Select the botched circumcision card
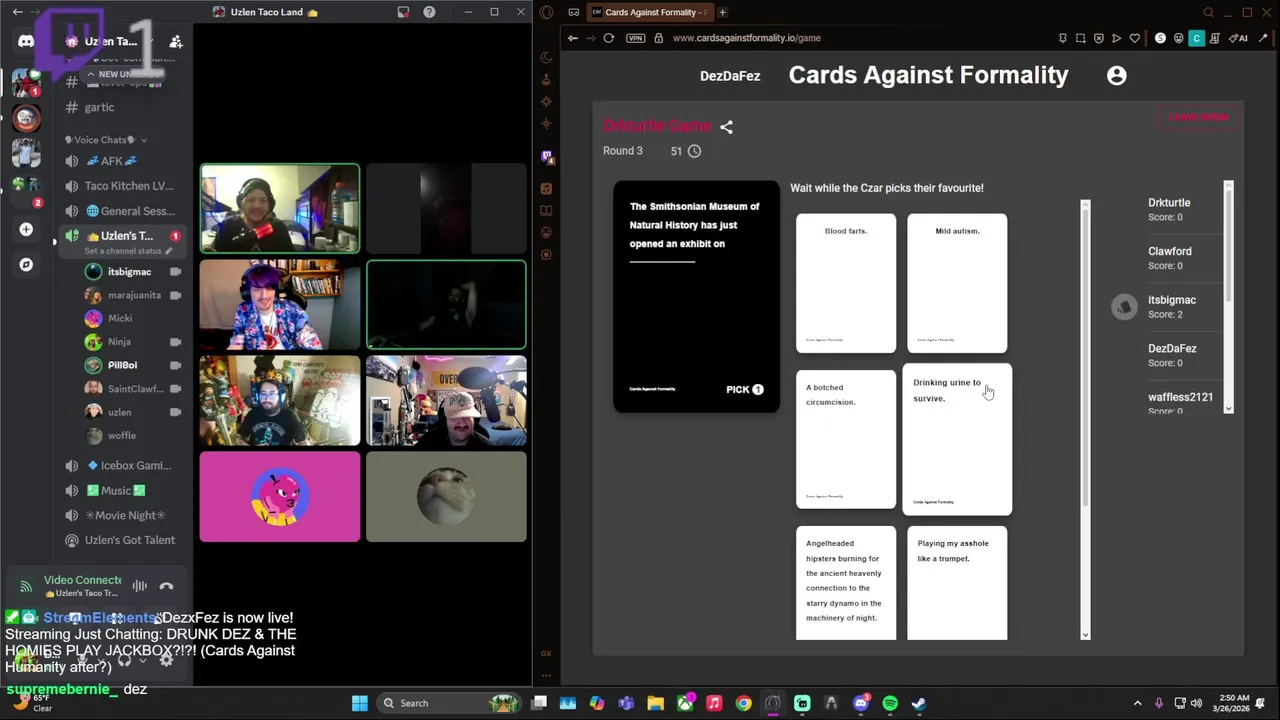This screenshot has width=1280, height=720. coord(846,439)
